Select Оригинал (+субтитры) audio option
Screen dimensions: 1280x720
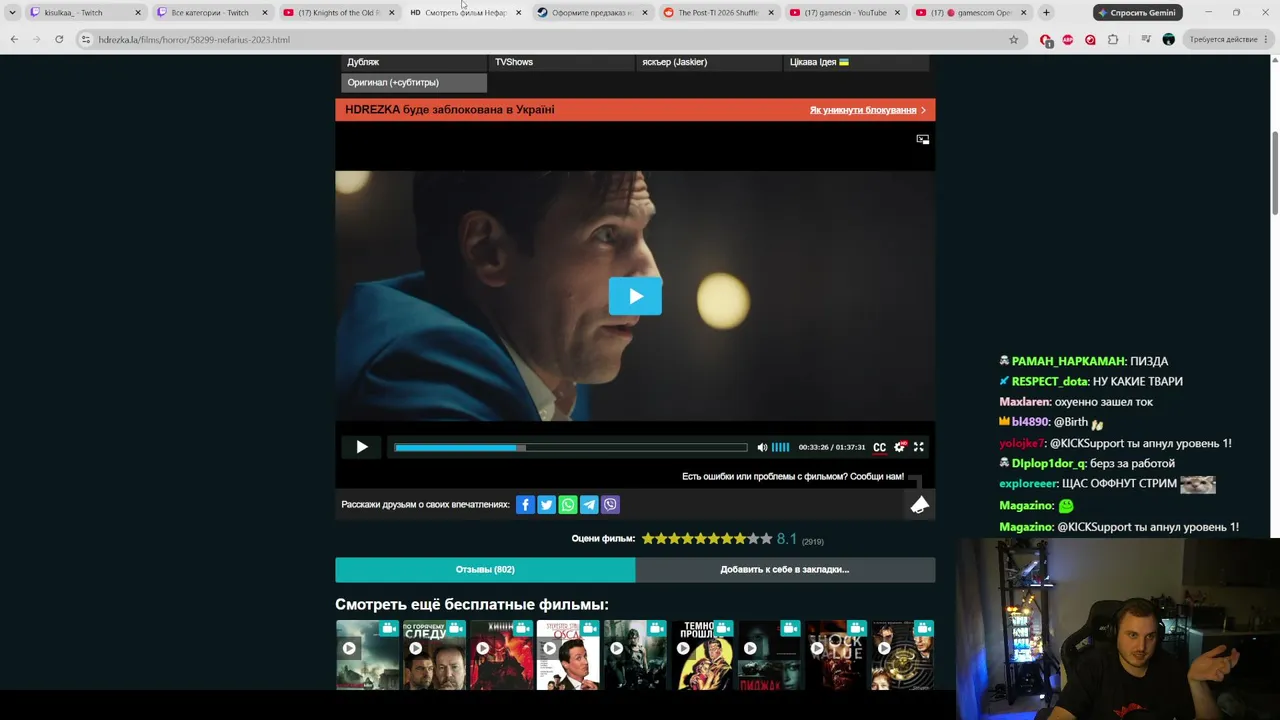coord(414,83)
